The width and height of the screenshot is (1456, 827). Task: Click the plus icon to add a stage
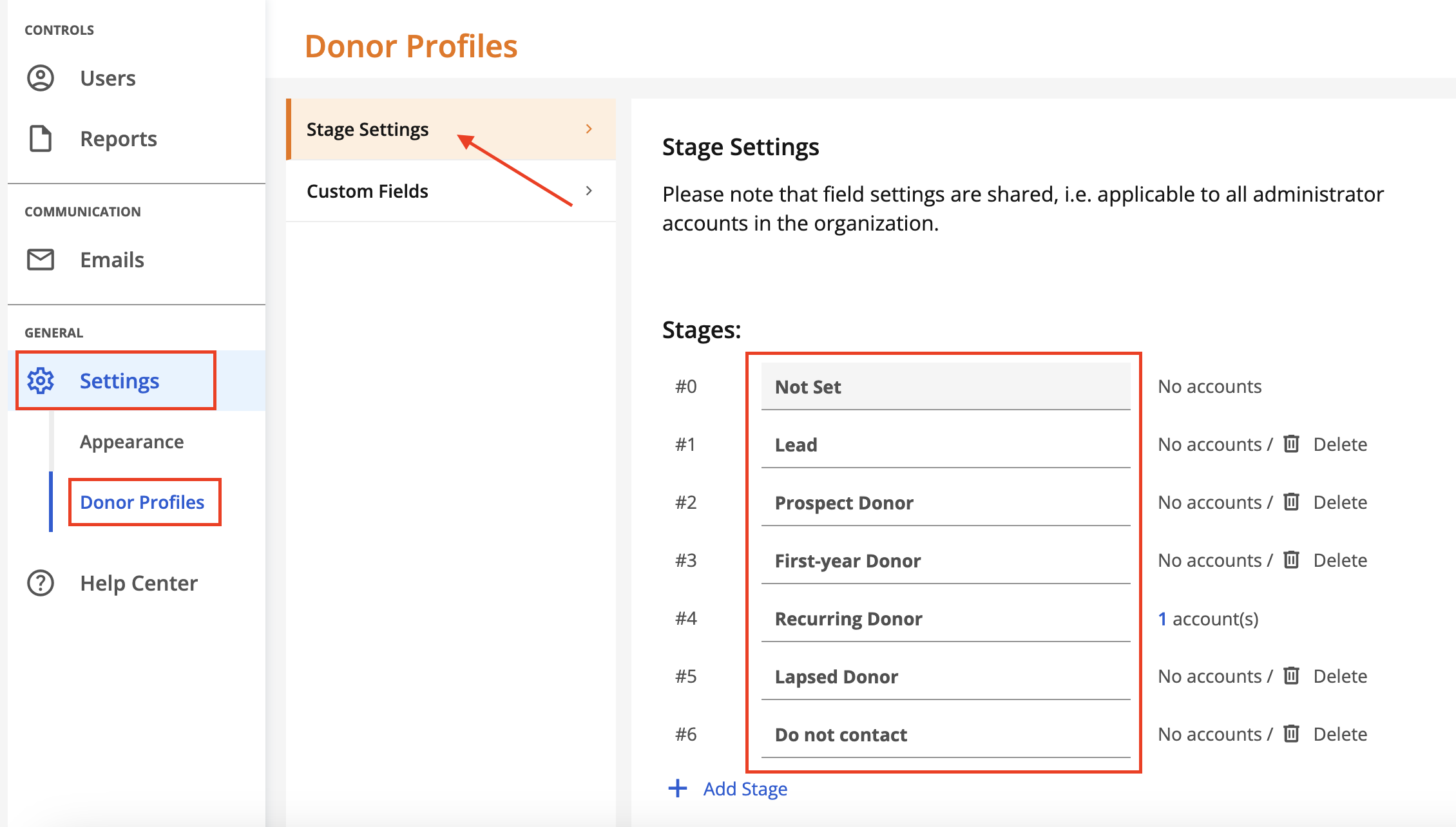(x=678, y=788)
